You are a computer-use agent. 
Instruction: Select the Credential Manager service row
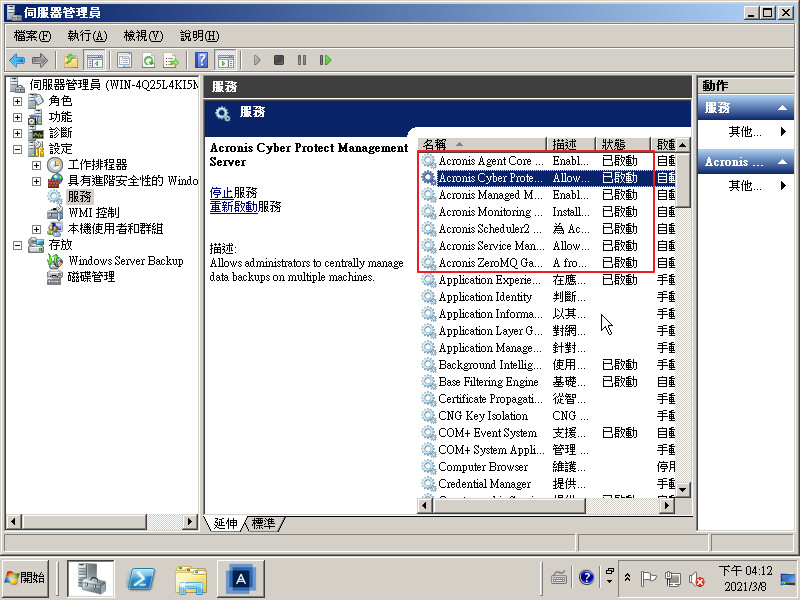(x=547, y=484)
